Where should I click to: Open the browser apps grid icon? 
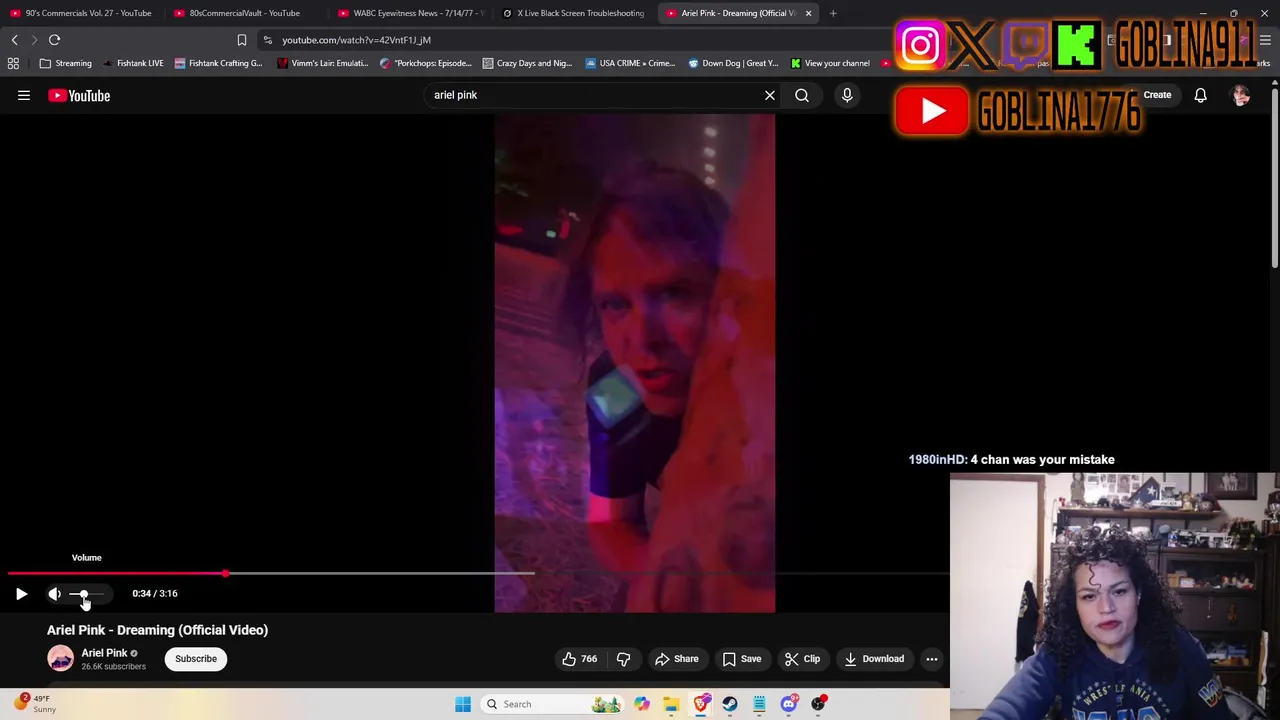tap(13, 63)
